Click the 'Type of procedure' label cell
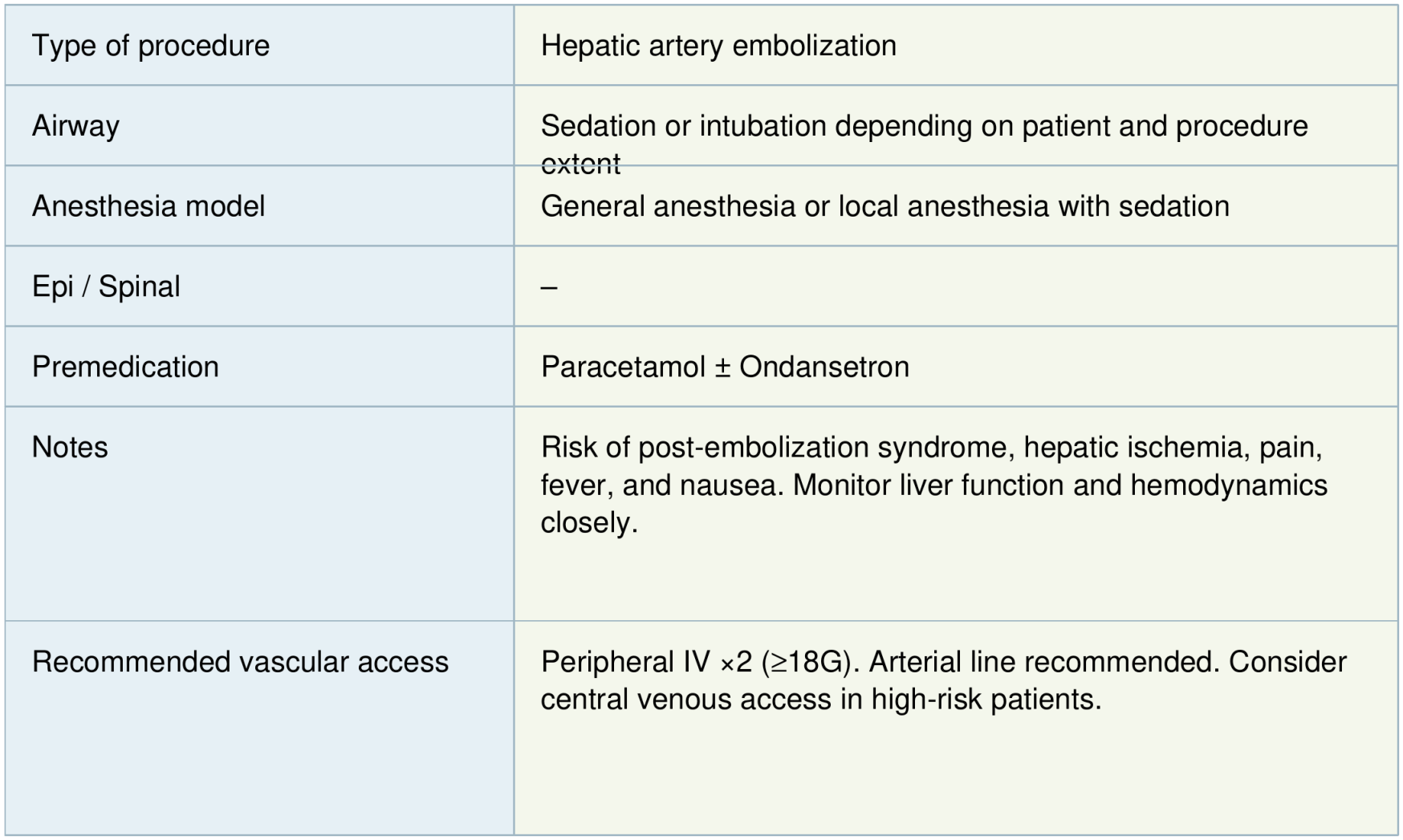This screenshot has width=1403, height=840. [x=151, y=46]
